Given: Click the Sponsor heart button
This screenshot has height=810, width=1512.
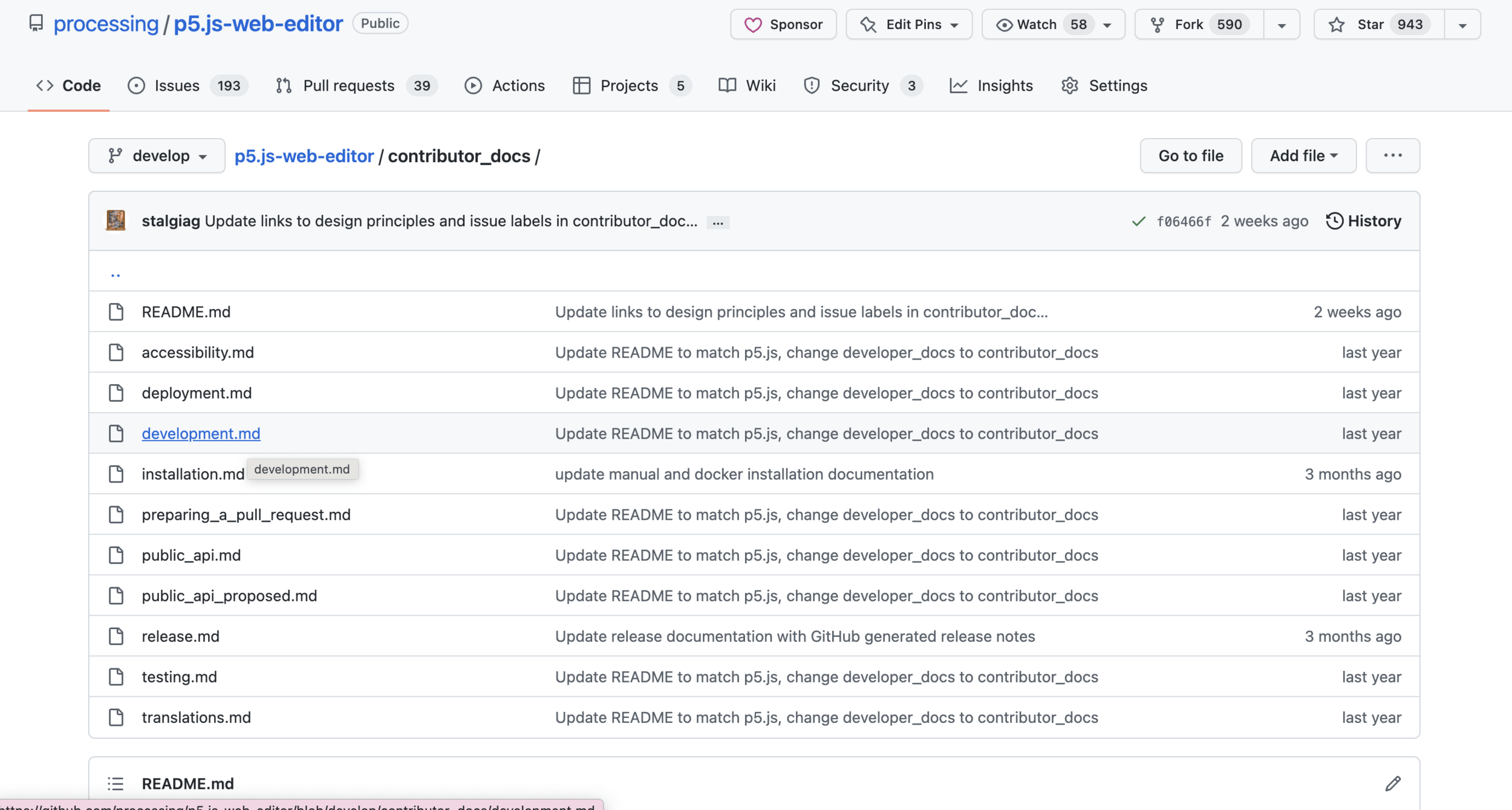Looking at the screenshot, I should point(783,24).
